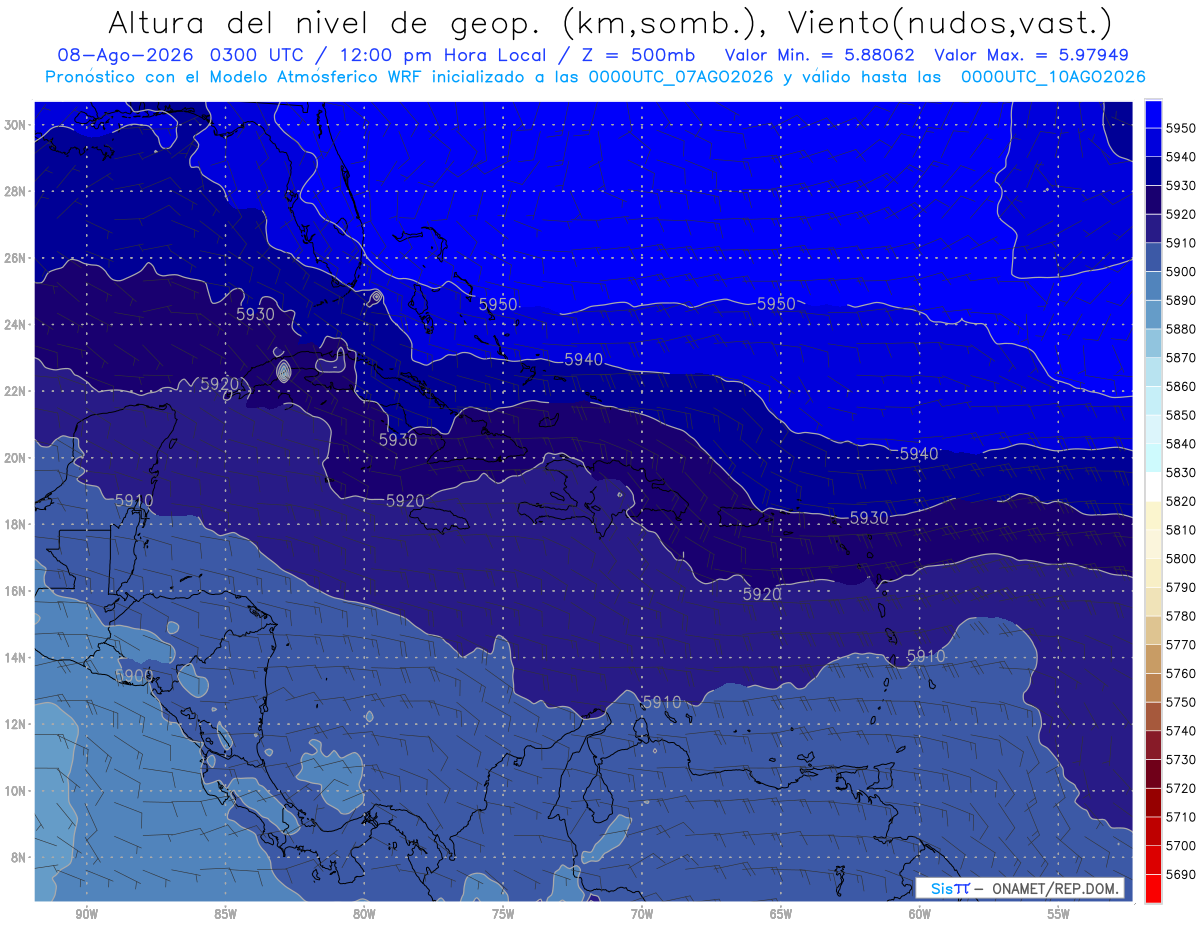Image resolution: width=1200 pixels, height=927 pixels.
Task: Click the 'Sisπ – ONAMET/REP.DOM.' logo box
Action: (1020, 888)
